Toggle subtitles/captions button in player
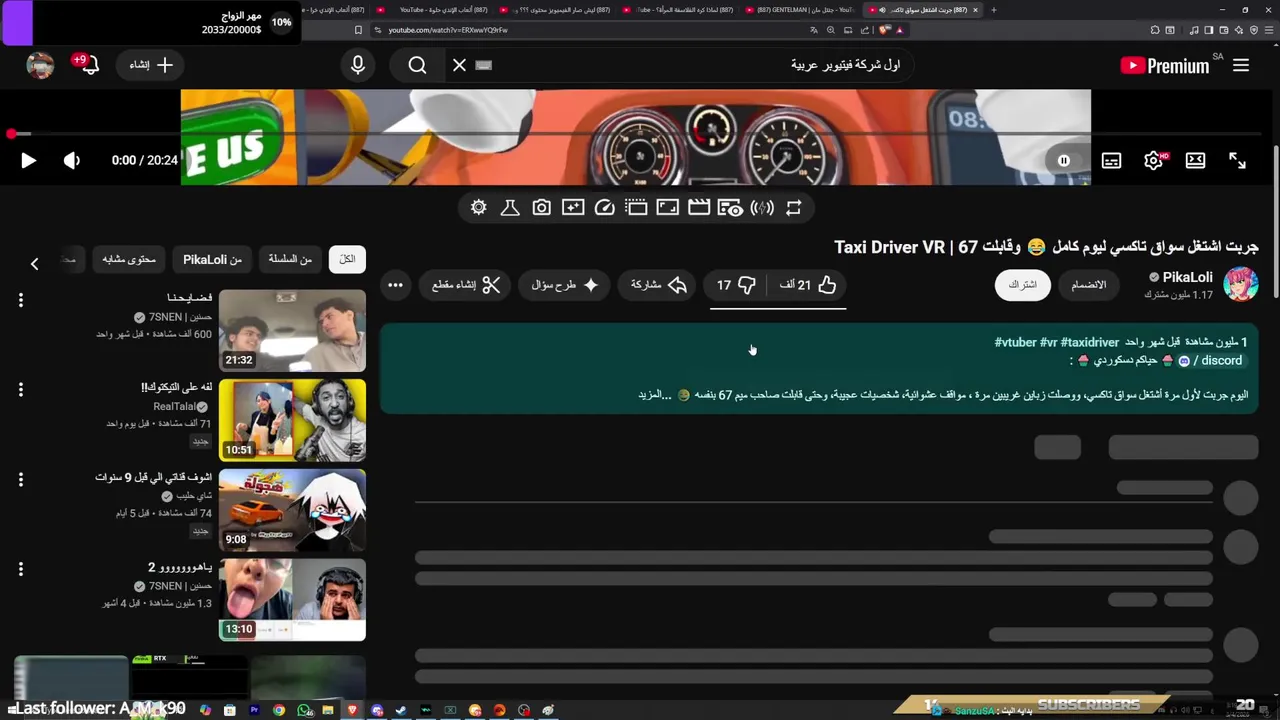Screen dimensions: 1280x720 pyautogui.click(x=1111, y=160)
